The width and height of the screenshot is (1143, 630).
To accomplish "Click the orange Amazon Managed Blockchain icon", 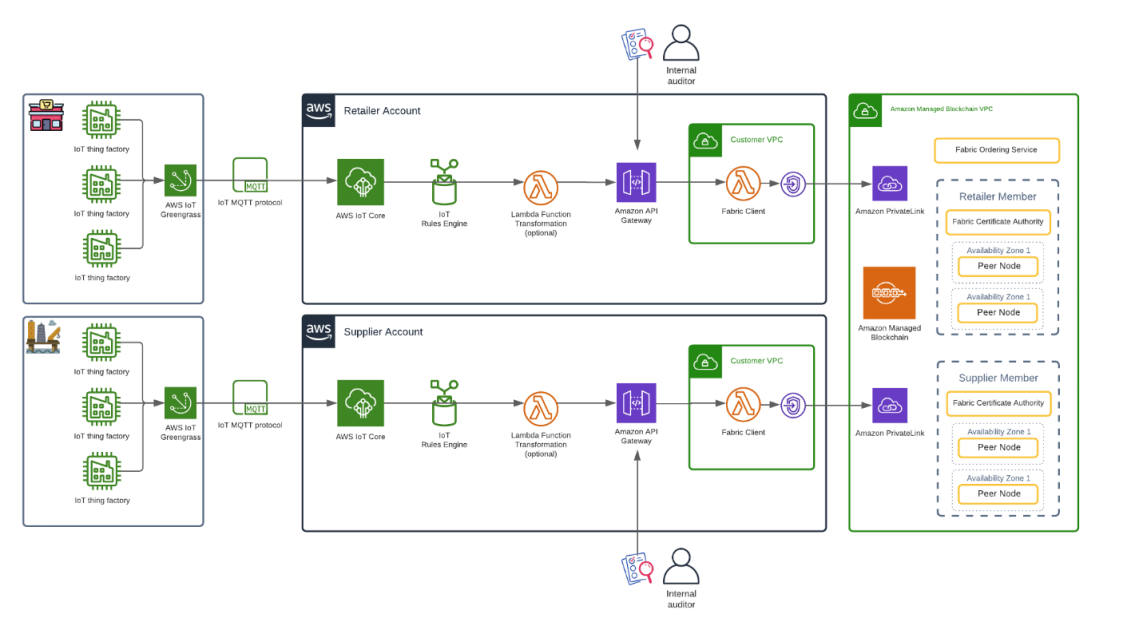I will click(889, 293).
